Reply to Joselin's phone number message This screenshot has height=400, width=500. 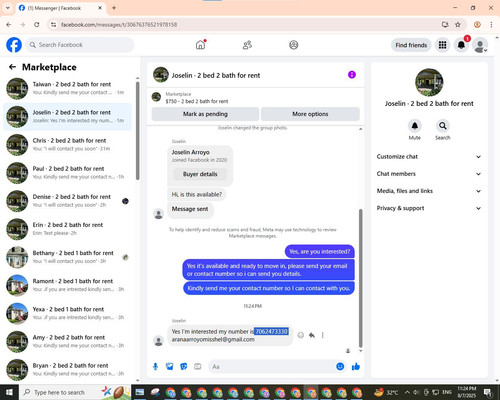point(312,335)
